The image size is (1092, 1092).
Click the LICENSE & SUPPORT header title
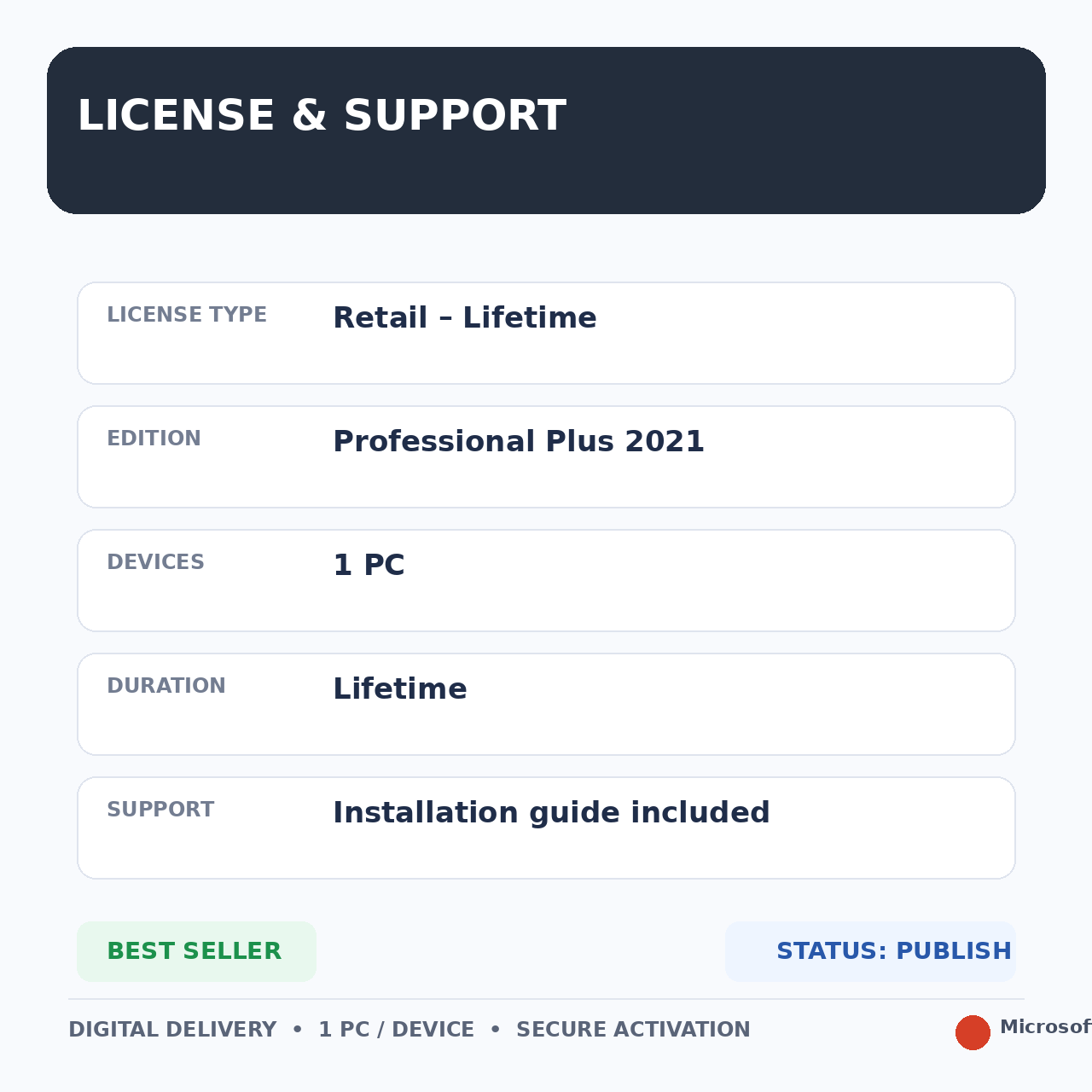322,116
